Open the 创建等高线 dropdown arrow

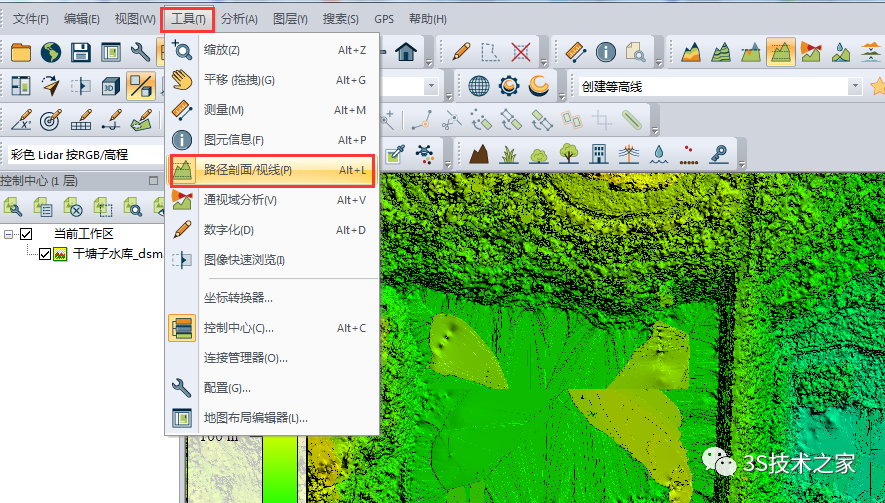855,86
